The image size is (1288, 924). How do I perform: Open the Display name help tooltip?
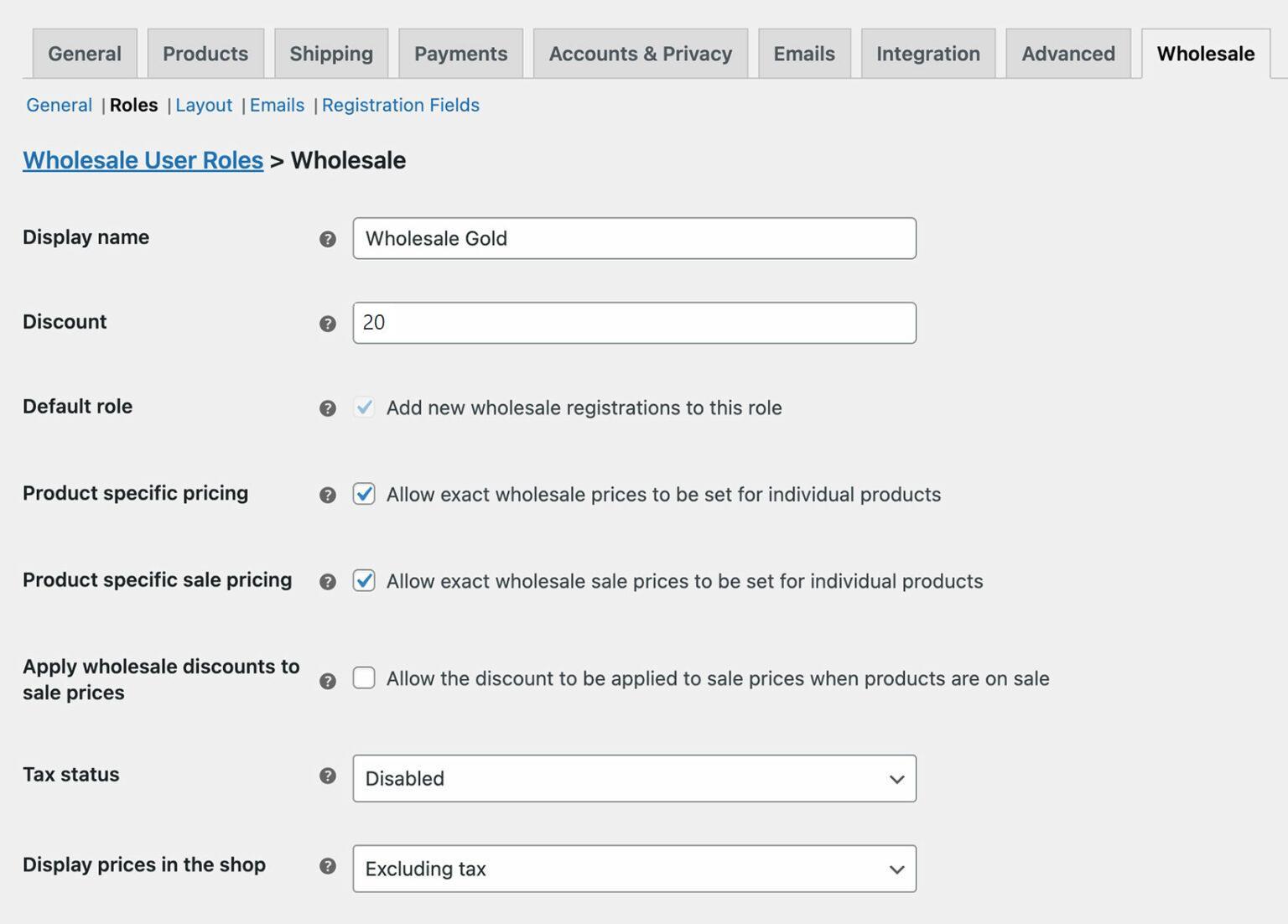coord(327,239)
